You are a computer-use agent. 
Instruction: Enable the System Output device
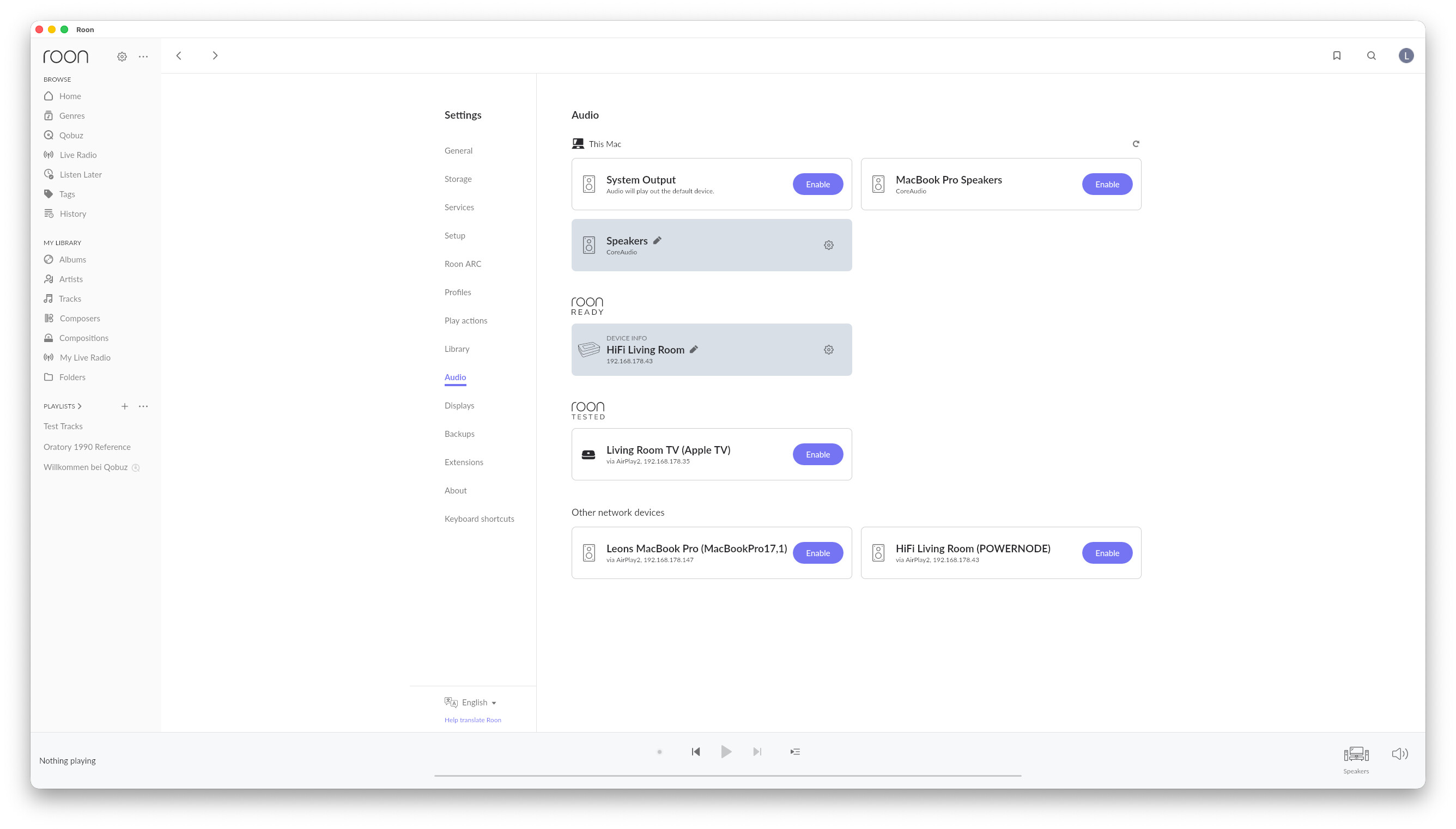[x=818, y=185]
